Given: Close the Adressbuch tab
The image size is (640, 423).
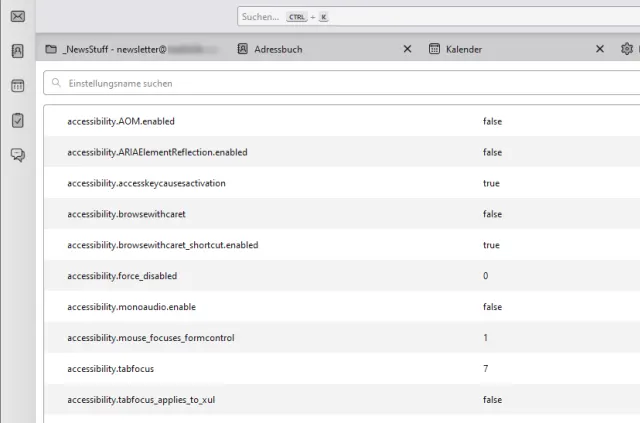Looking at the screenshot, I should (x=407, y=49).
